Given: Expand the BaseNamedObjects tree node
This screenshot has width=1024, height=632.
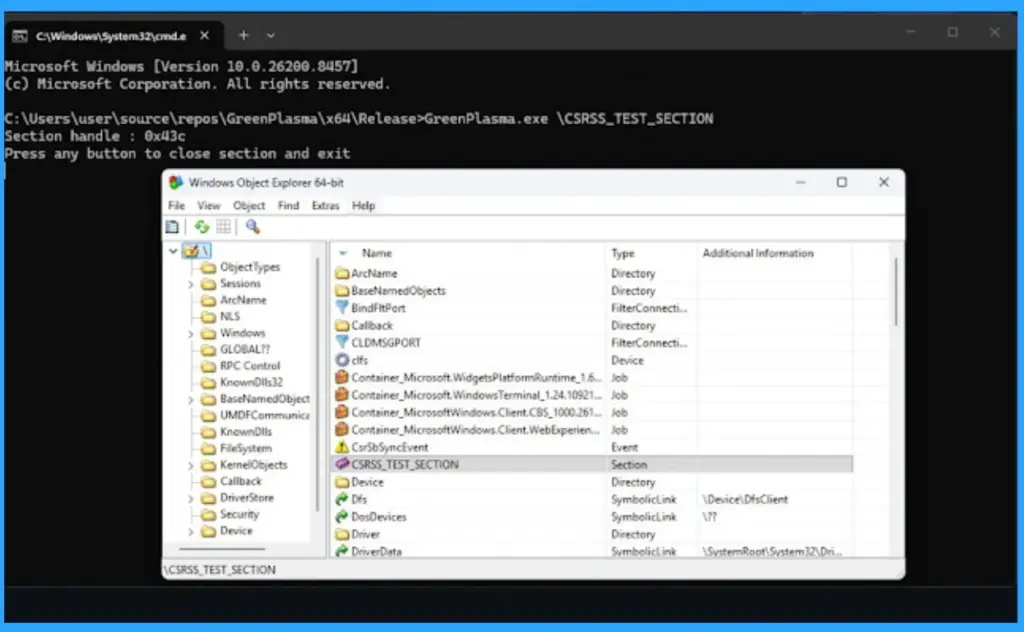Looking at the screenshot, I should point(191,400).
